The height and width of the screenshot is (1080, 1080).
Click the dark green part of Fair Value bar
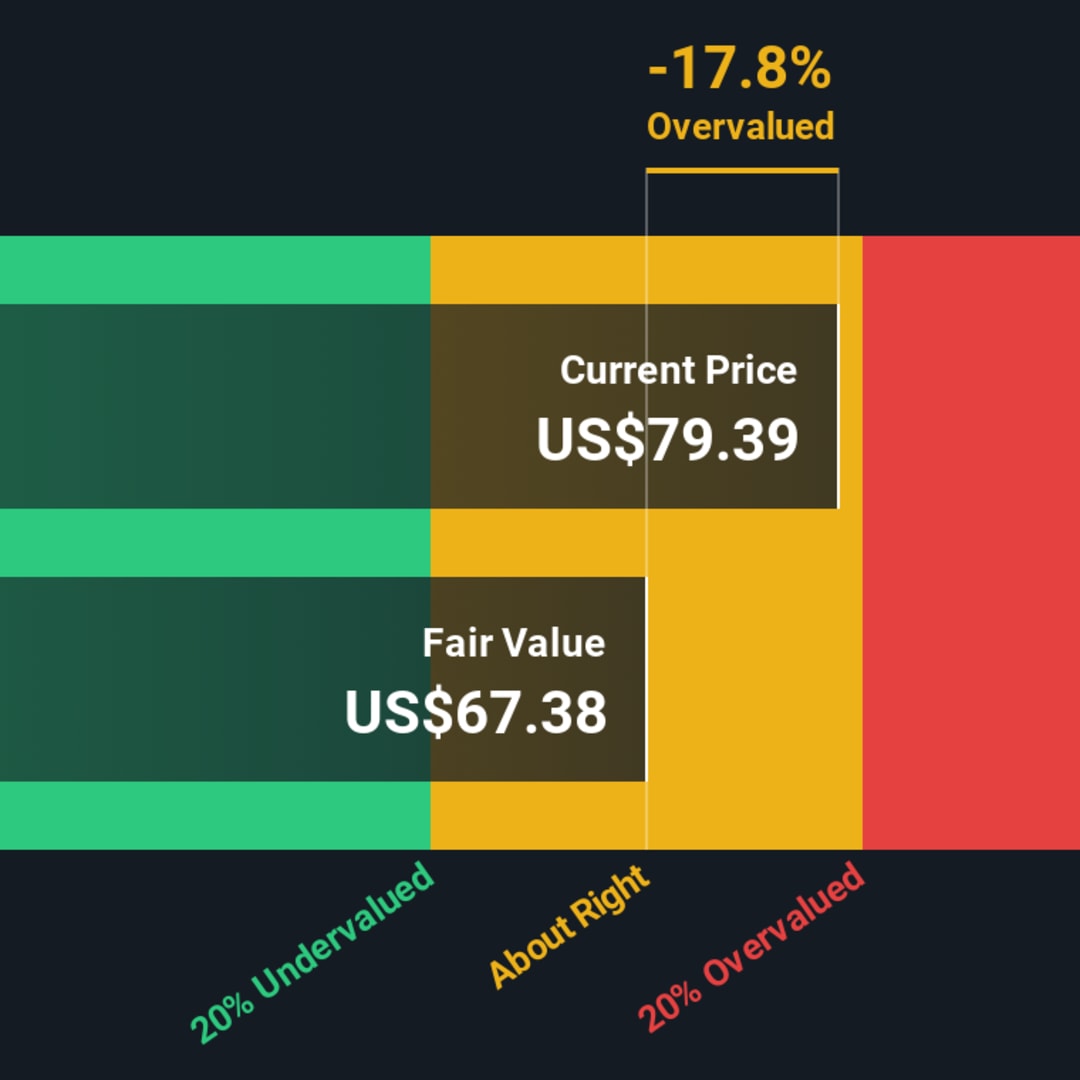coord(215,679)
